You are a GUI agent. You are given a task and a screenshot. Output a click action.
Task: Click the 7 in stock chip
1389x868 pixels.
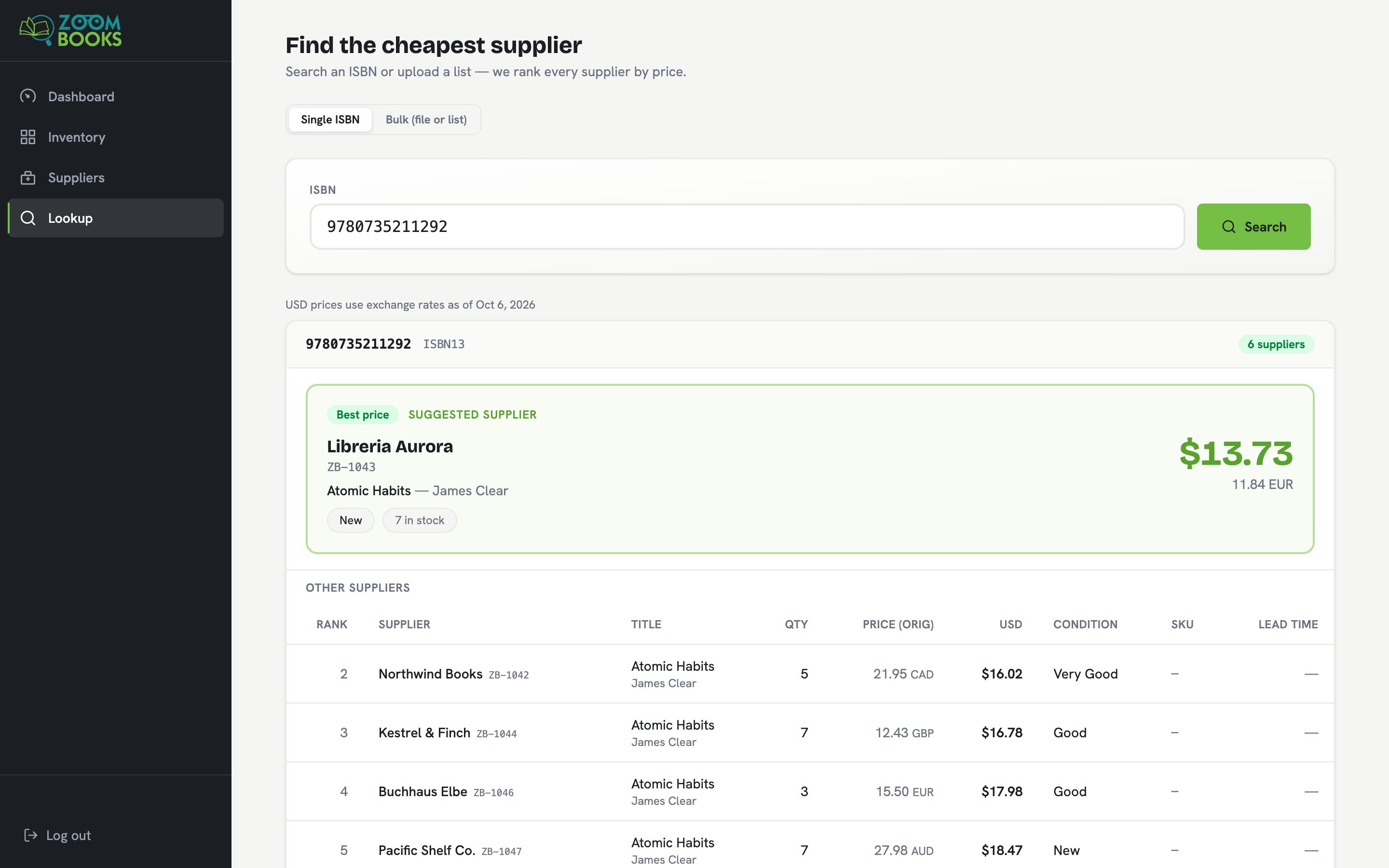coord(420,520)
